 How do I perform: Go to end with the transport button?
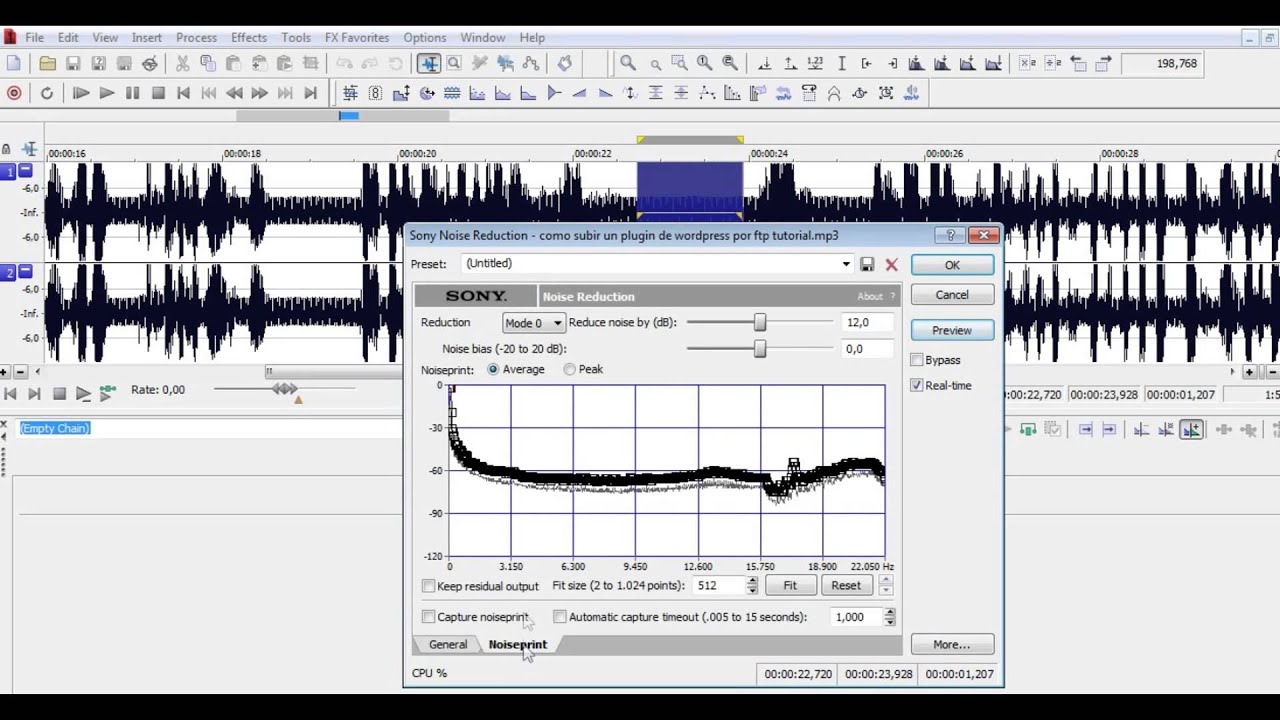click(x=310, y=93)
